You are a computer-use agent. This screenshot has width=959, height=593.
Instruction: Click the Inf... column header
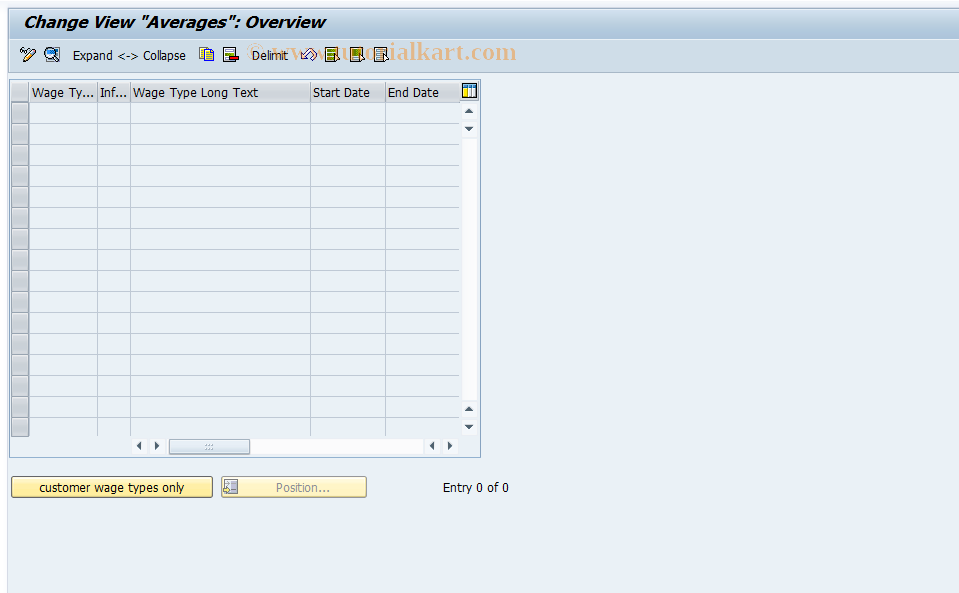point(114,92)
